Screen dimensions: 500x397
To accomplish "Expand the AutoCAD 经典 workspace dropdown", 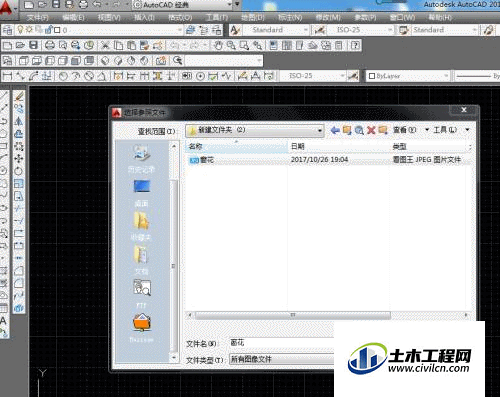I will pyautogui.click(x=230, y=5).
